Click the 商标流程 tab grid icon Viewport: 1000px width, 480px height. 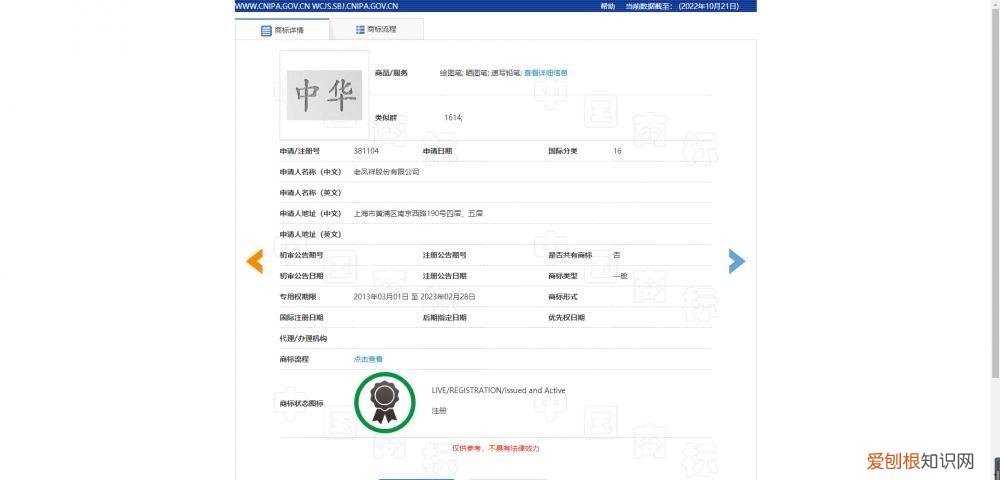(x=360, y=29)
